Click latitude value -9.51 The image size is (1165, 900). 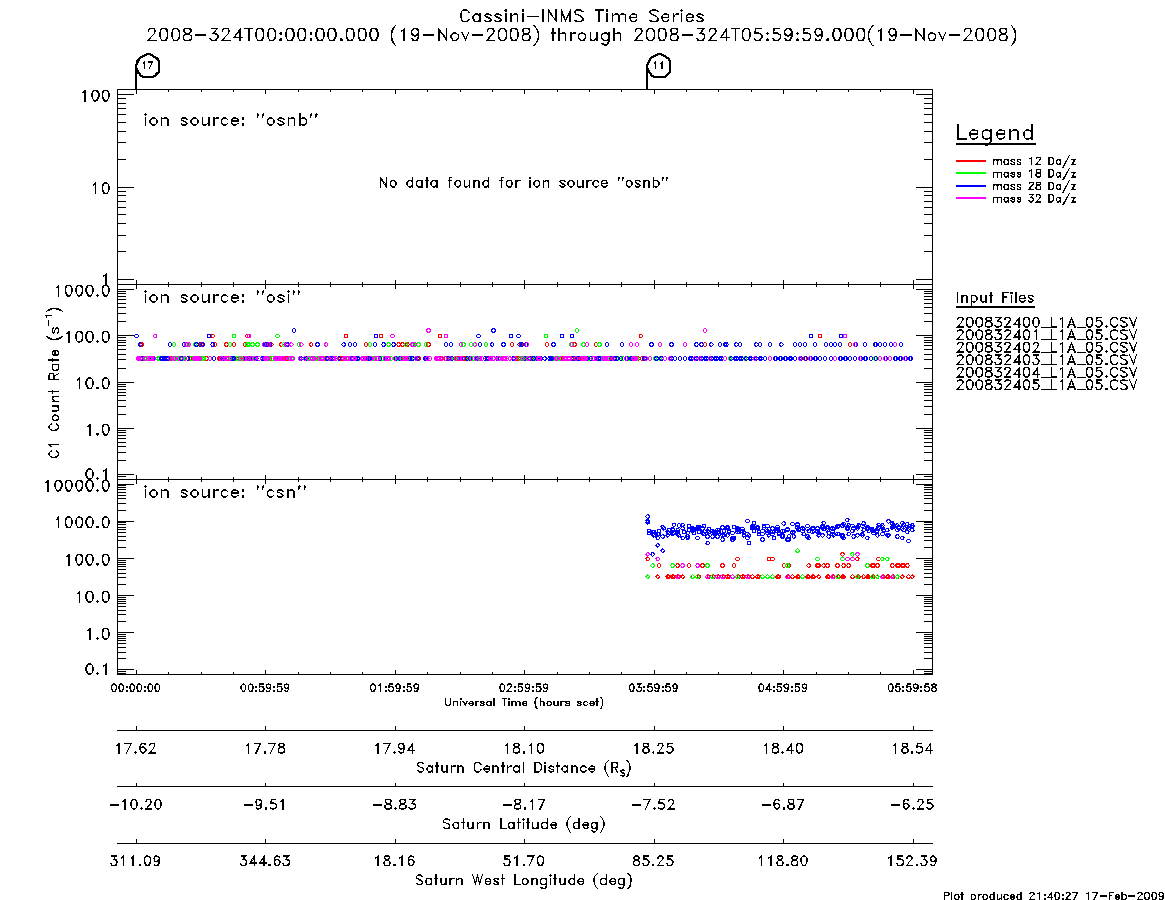(x=265, y=805)
